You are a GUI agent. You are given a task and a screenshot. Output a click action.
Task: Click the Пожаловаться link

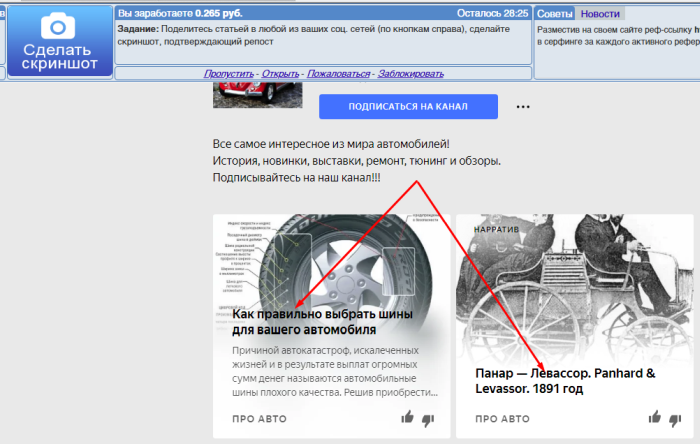(x=337, y=74)
